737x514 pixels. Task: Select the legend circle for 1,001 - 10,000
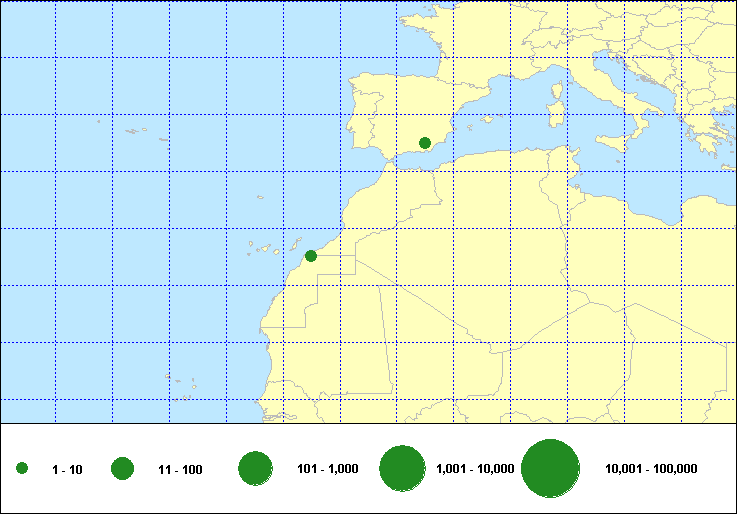click(404, 468)
